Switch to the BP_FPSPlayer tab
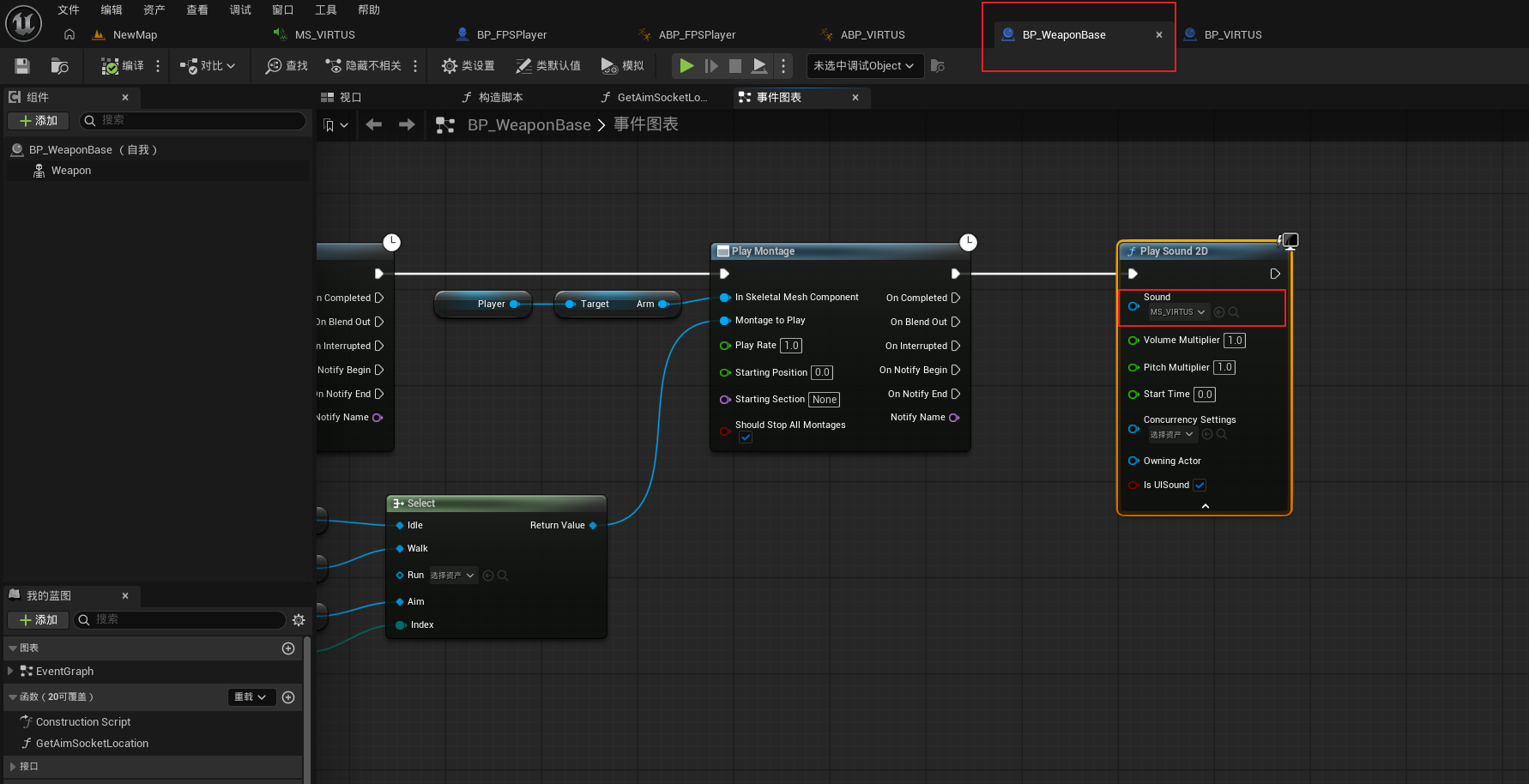Image resolution: width=1529 pixels, height=784 pixels. 511,35
